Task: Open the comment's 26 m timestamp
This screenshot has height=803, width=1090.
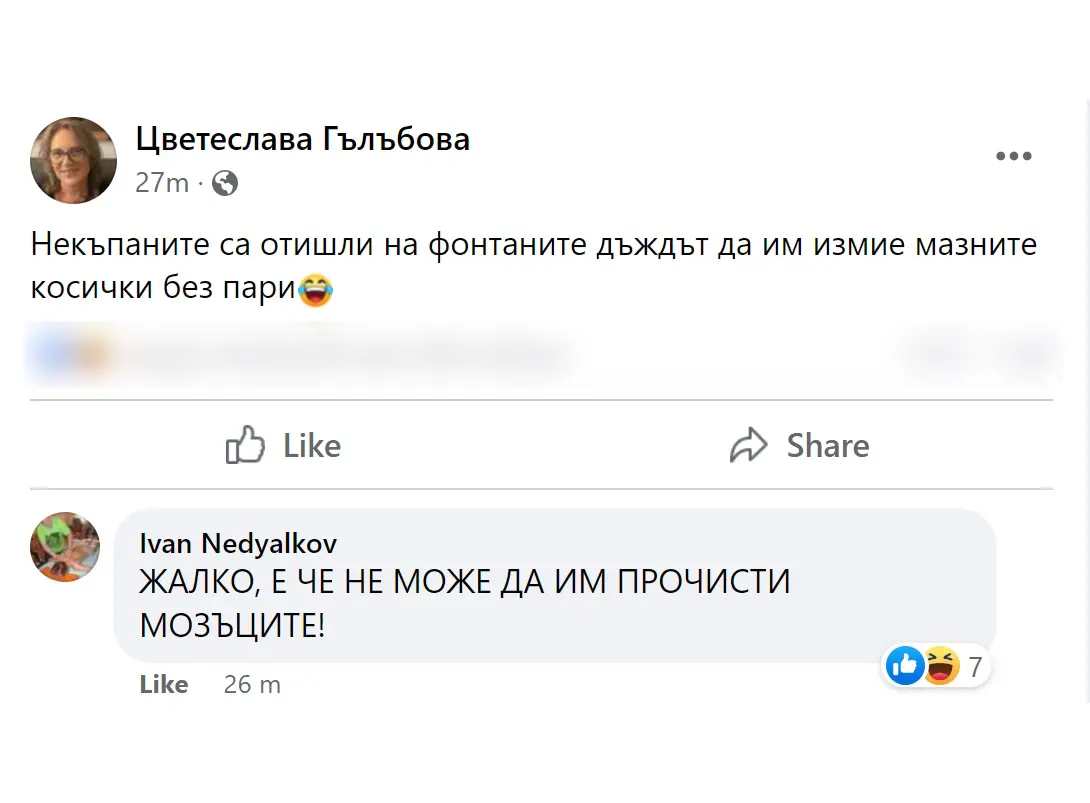Action: pos(252,685)
